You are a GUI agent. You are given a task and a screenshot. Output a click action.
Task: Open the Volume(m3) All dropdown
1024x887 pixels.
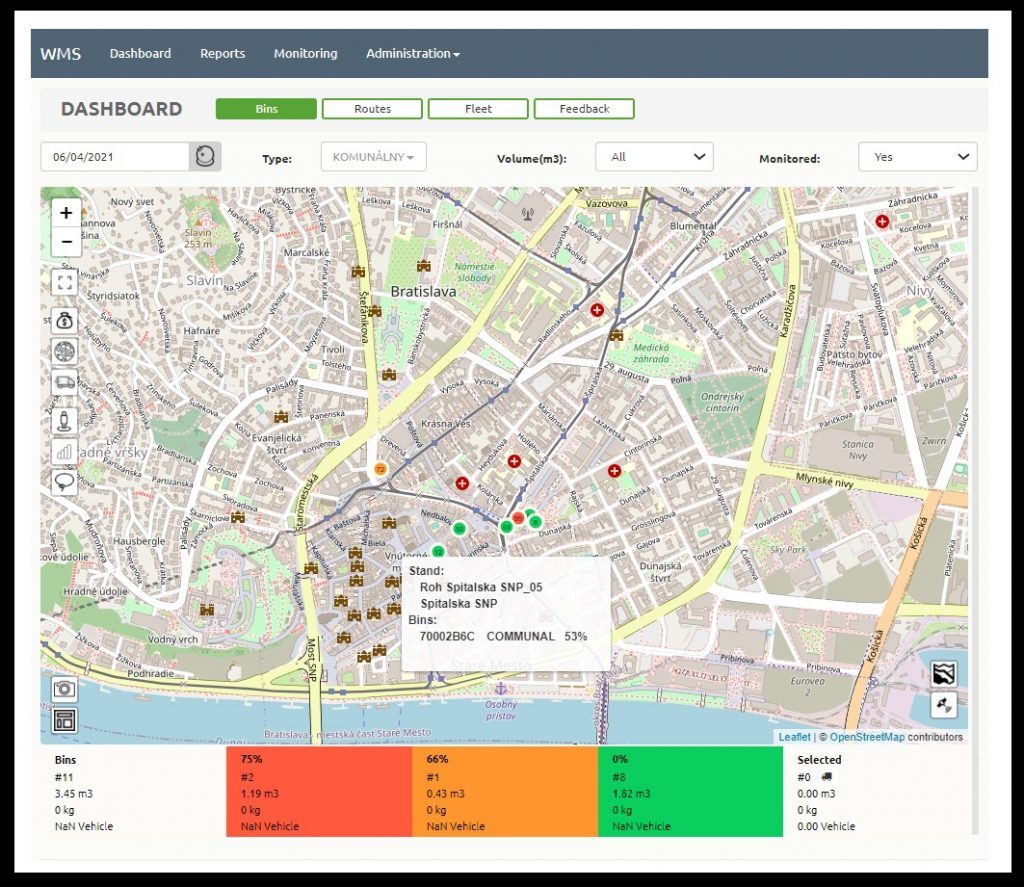point(654,157)
